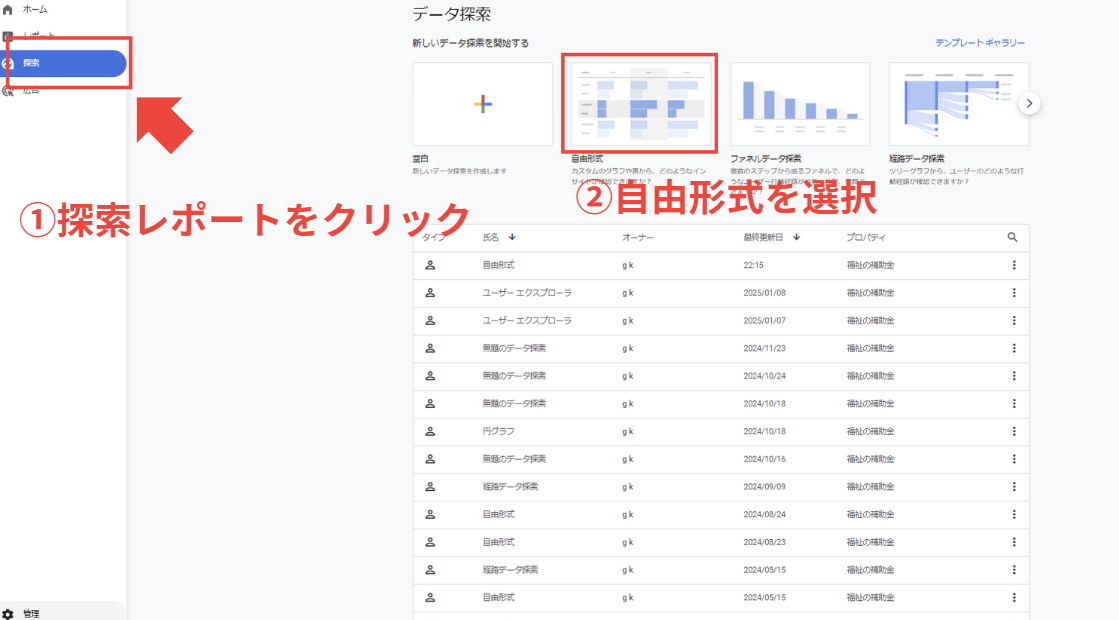Choose the 経路データ探索 template thumbnail
This screenshot has height=620, width=1119.
[x=958, y=104]
